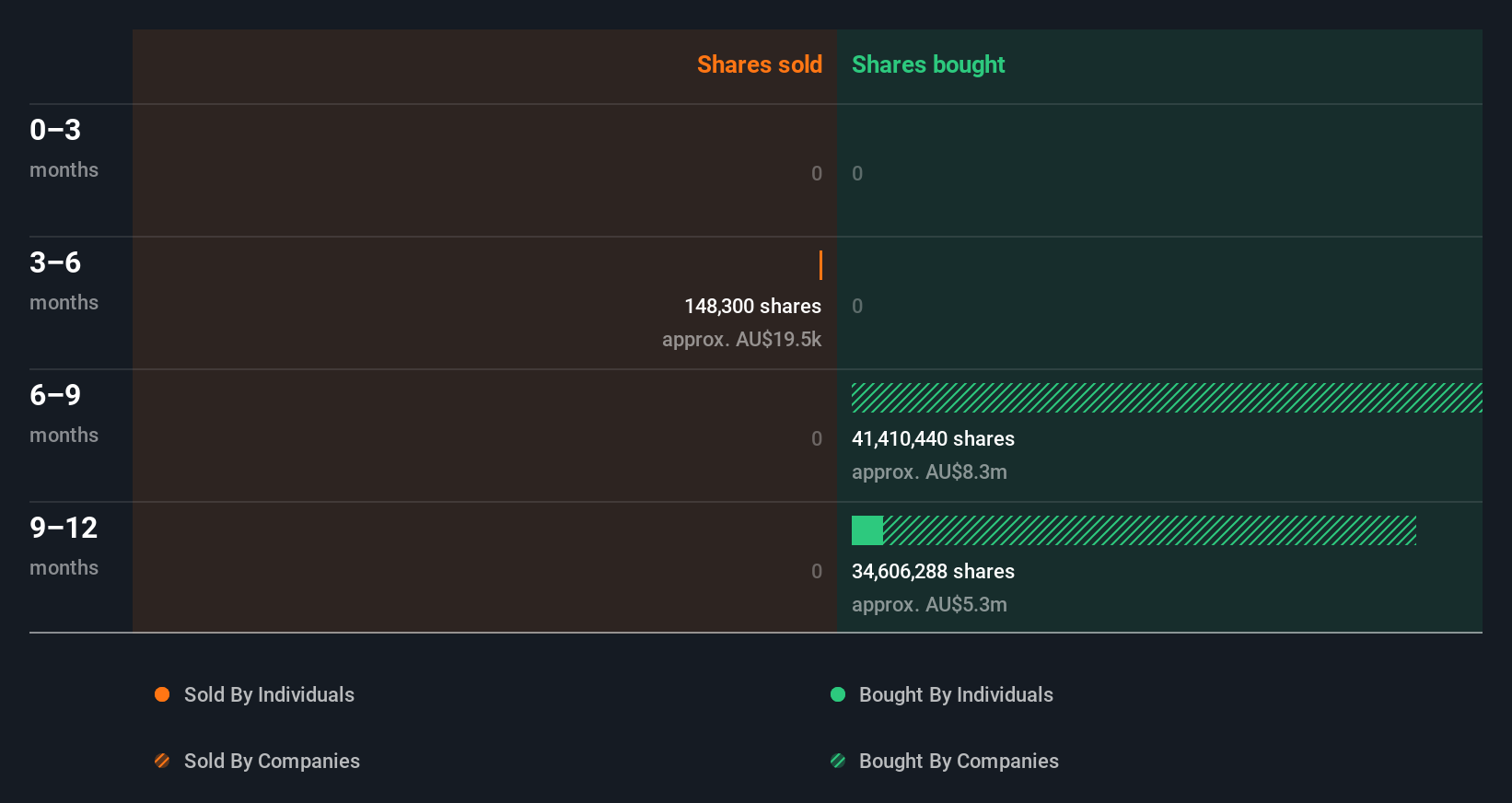Click the orange Sold By Individuals legend dot
This screenshot has height=803, width=1512.
coord(162,694)
